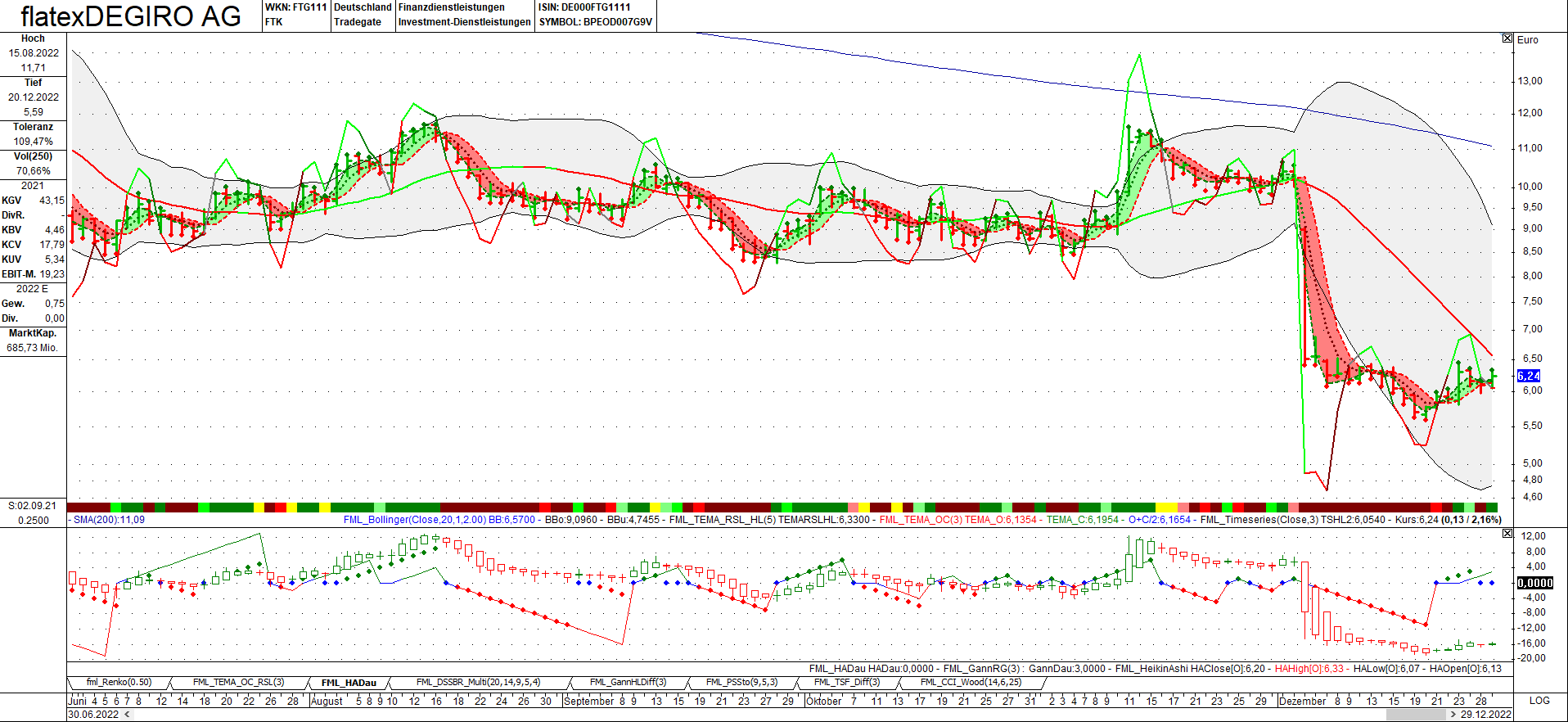The width and height of the screenshot is (1568, 722).
Task: Click the FML_GannRG(3) legend entry
Action: coord(981,669)
